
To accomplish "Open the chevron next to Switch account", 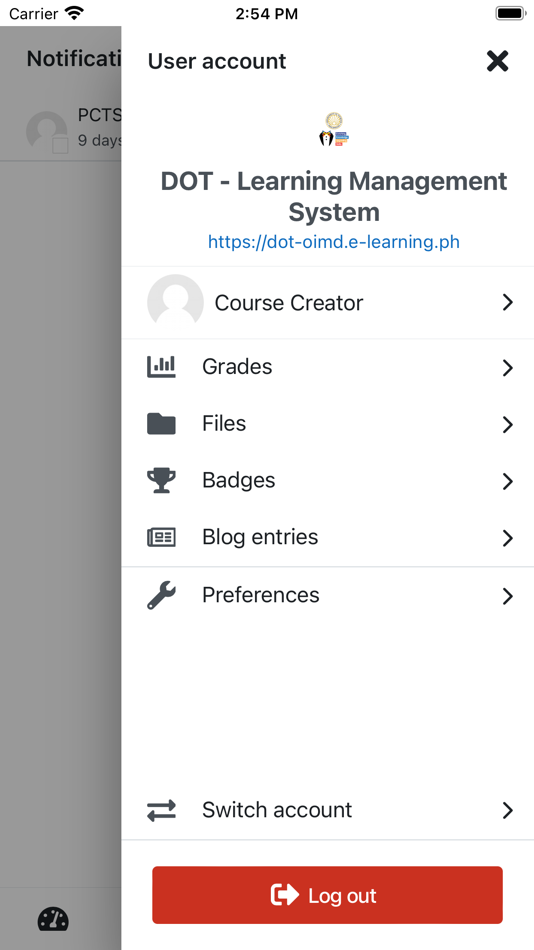I will pyautogui.click(x=508, y=811).
